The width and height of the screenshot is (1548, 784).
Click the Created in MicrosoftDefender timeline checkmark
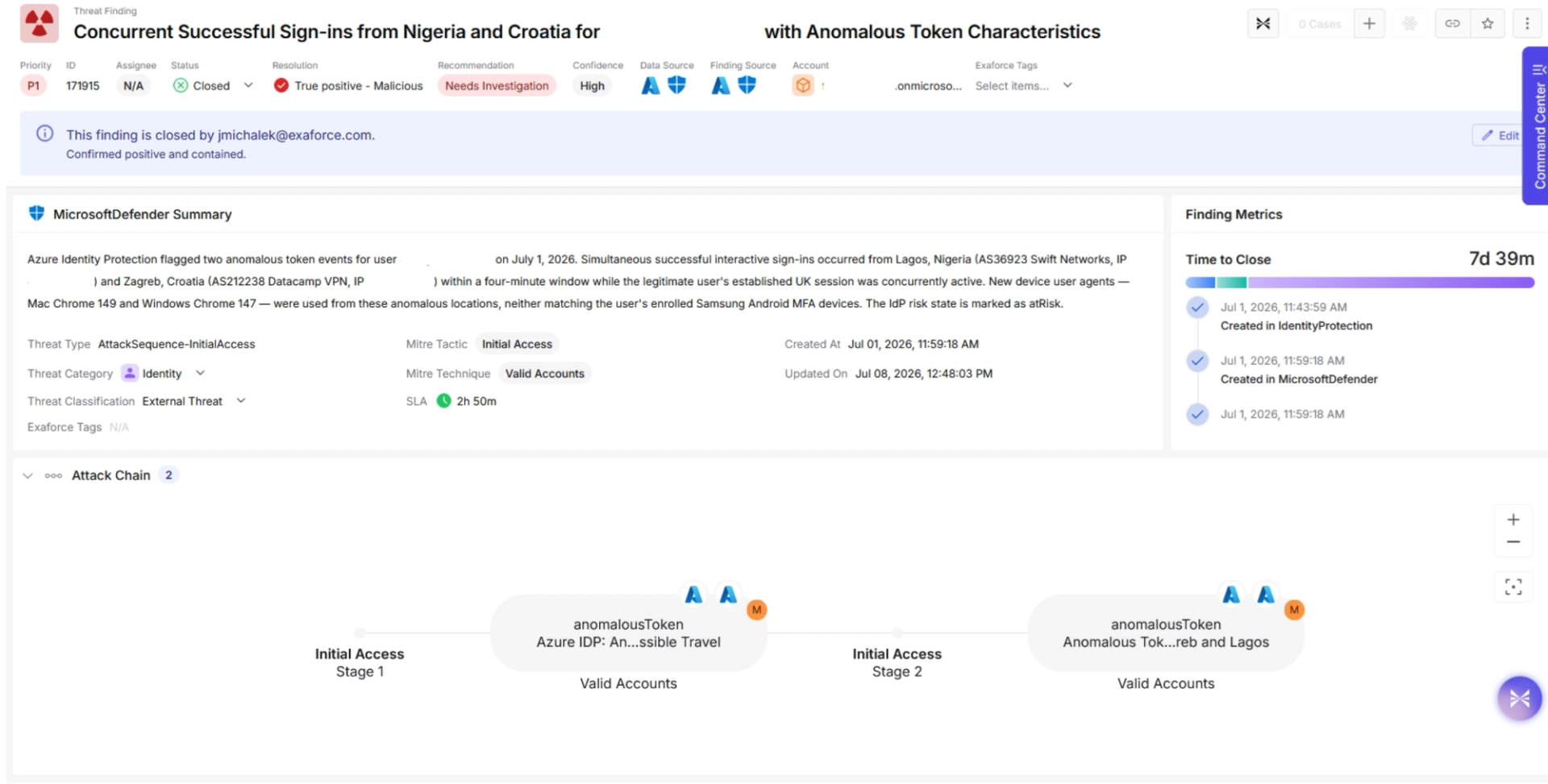click(1197, 360)
